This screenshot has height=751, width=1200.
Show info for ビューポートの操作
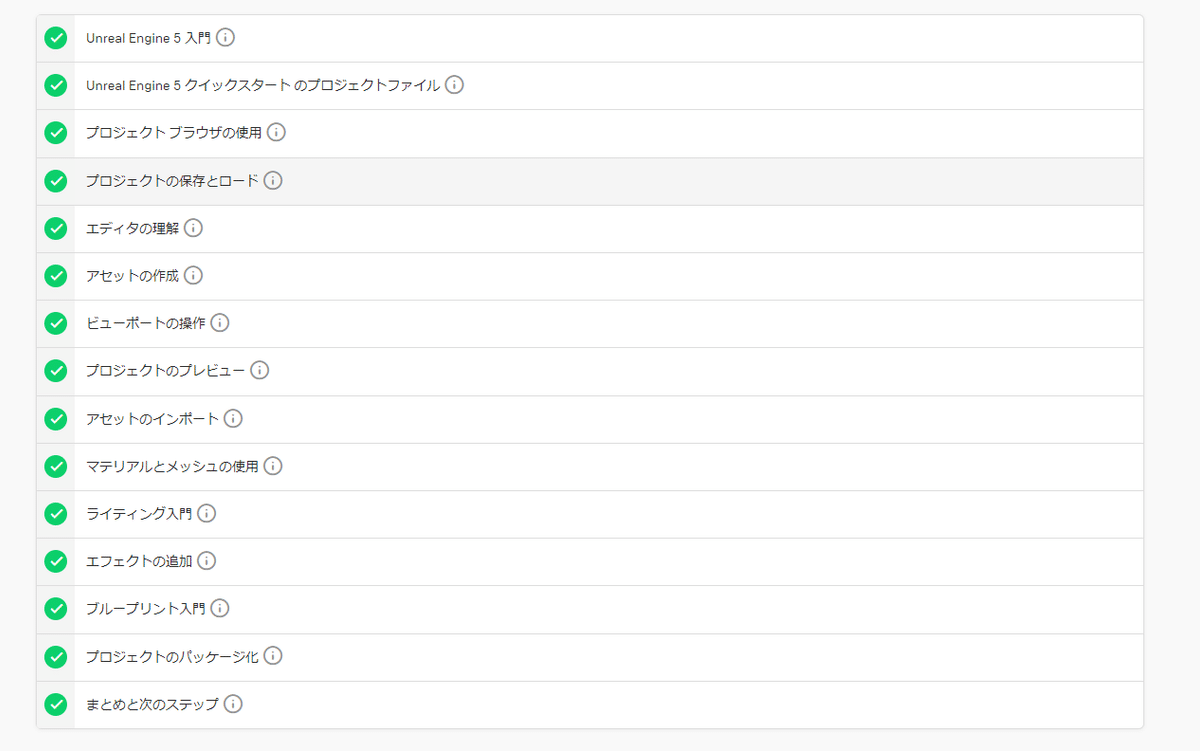(x=220, y=323)
